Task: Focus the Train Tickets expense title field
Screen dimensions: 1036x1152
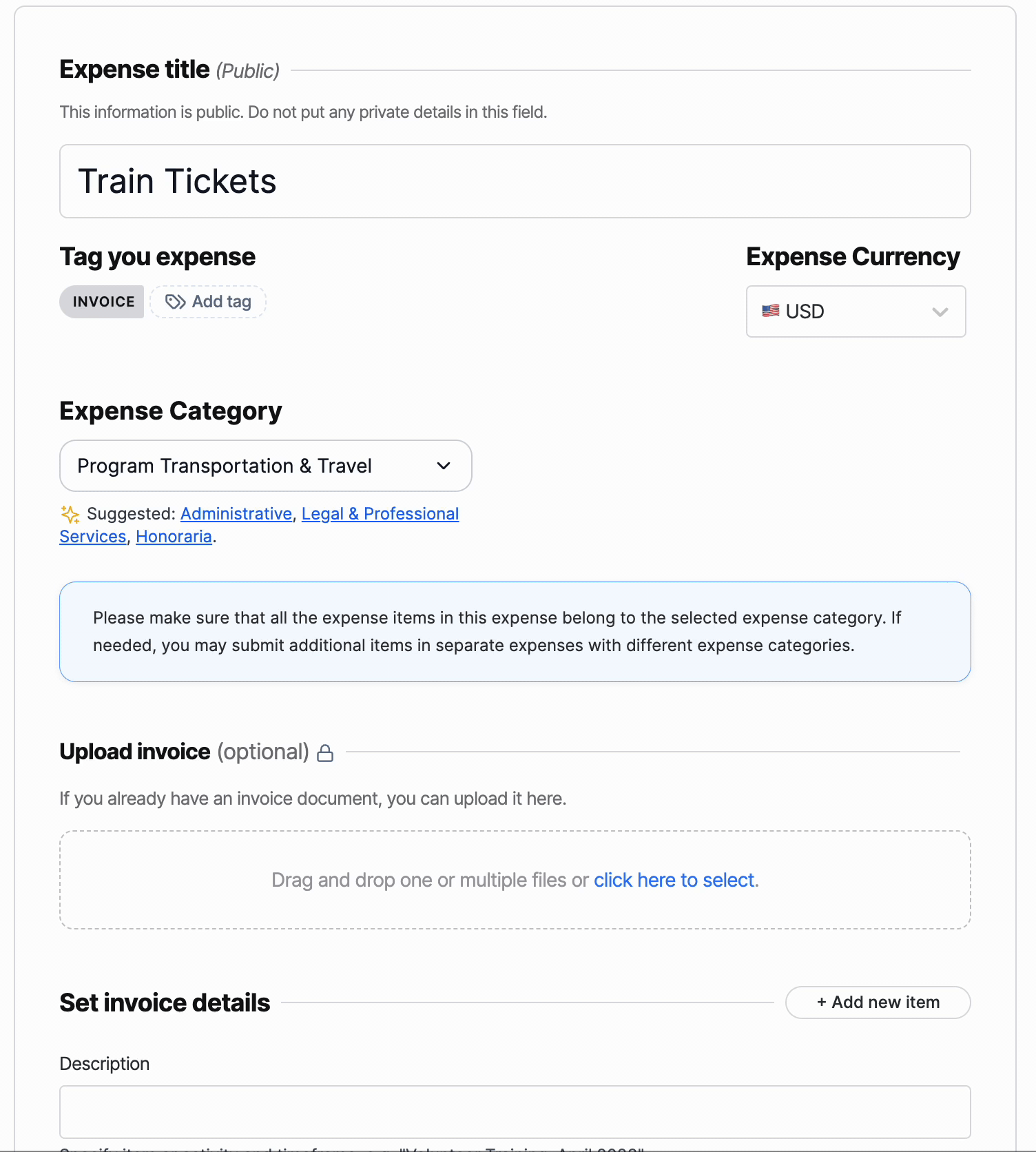Action: click(x=515, y=181)
